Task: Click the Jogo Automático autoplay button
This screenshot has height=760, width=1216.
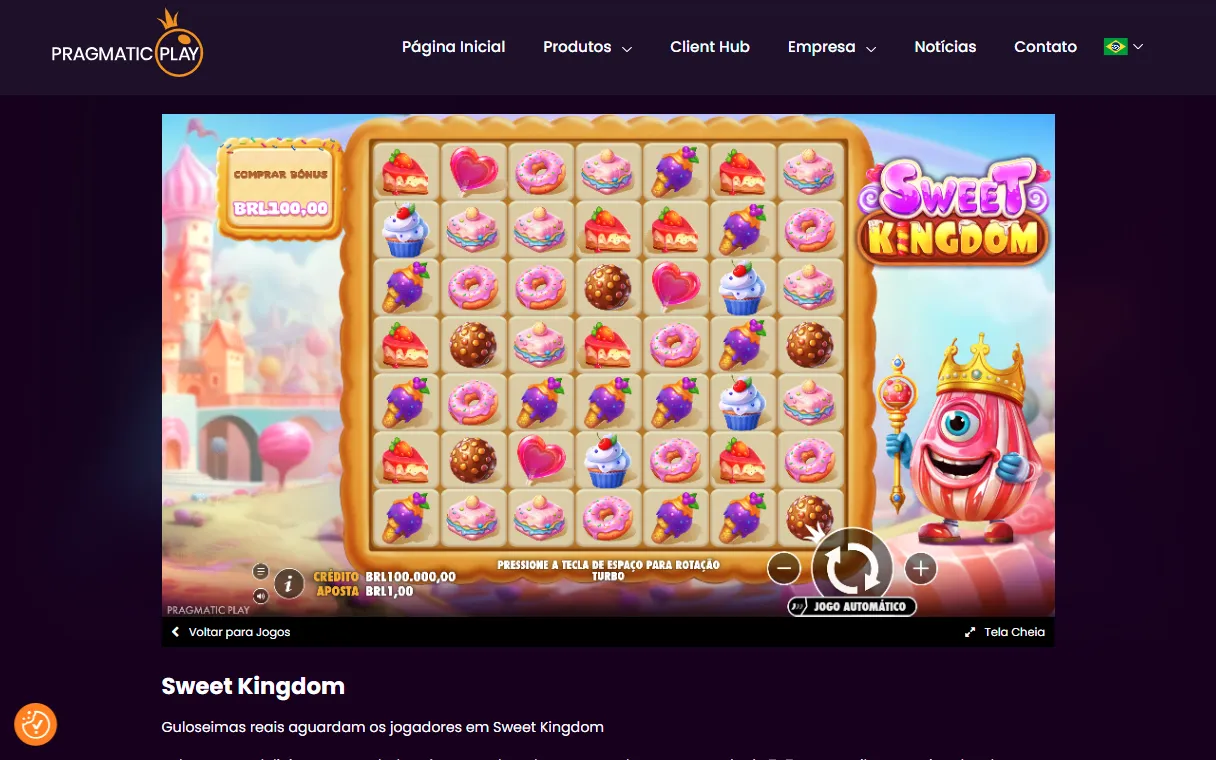Action: 852,606
